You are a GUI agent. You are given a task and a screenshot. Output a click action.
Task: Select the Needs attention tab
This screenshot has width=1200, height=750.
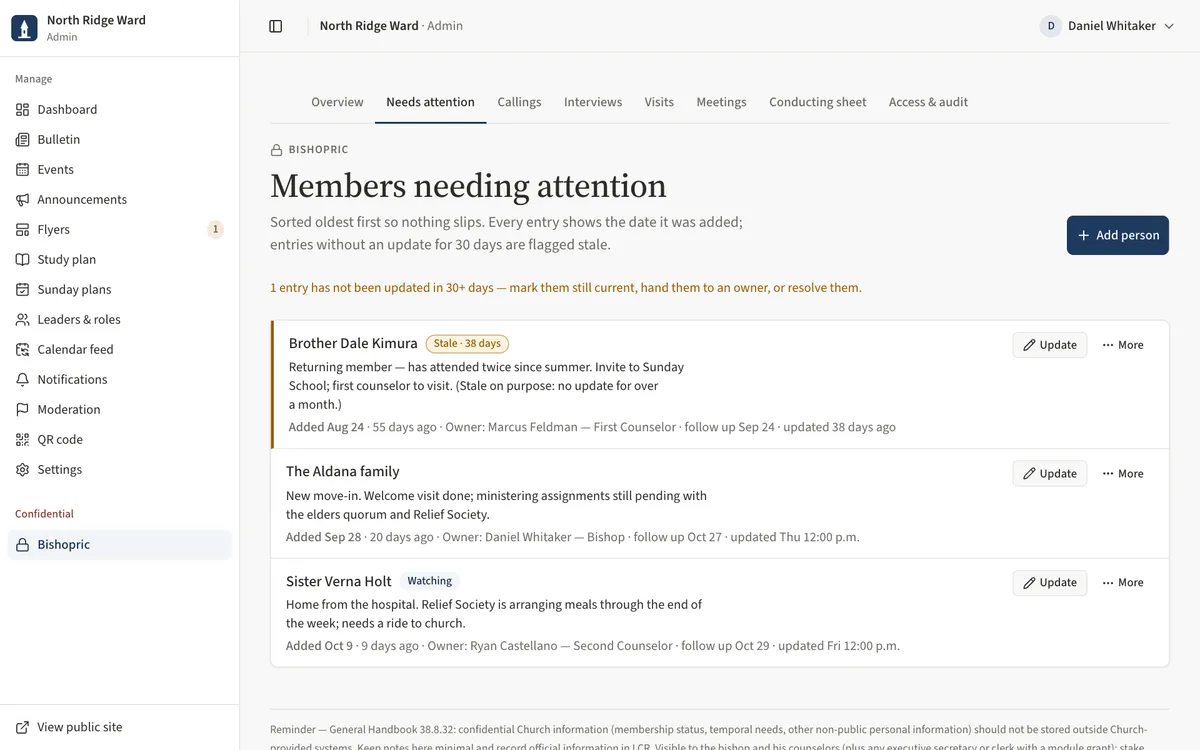pos(430,102)
